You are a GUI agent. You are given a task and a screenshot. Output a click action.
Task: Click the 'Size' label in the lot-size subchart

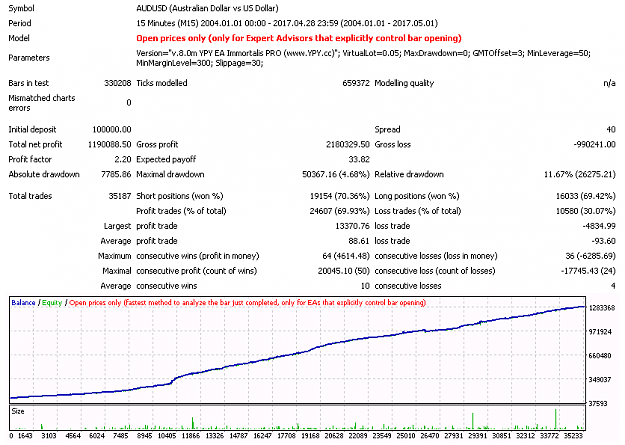18,411
